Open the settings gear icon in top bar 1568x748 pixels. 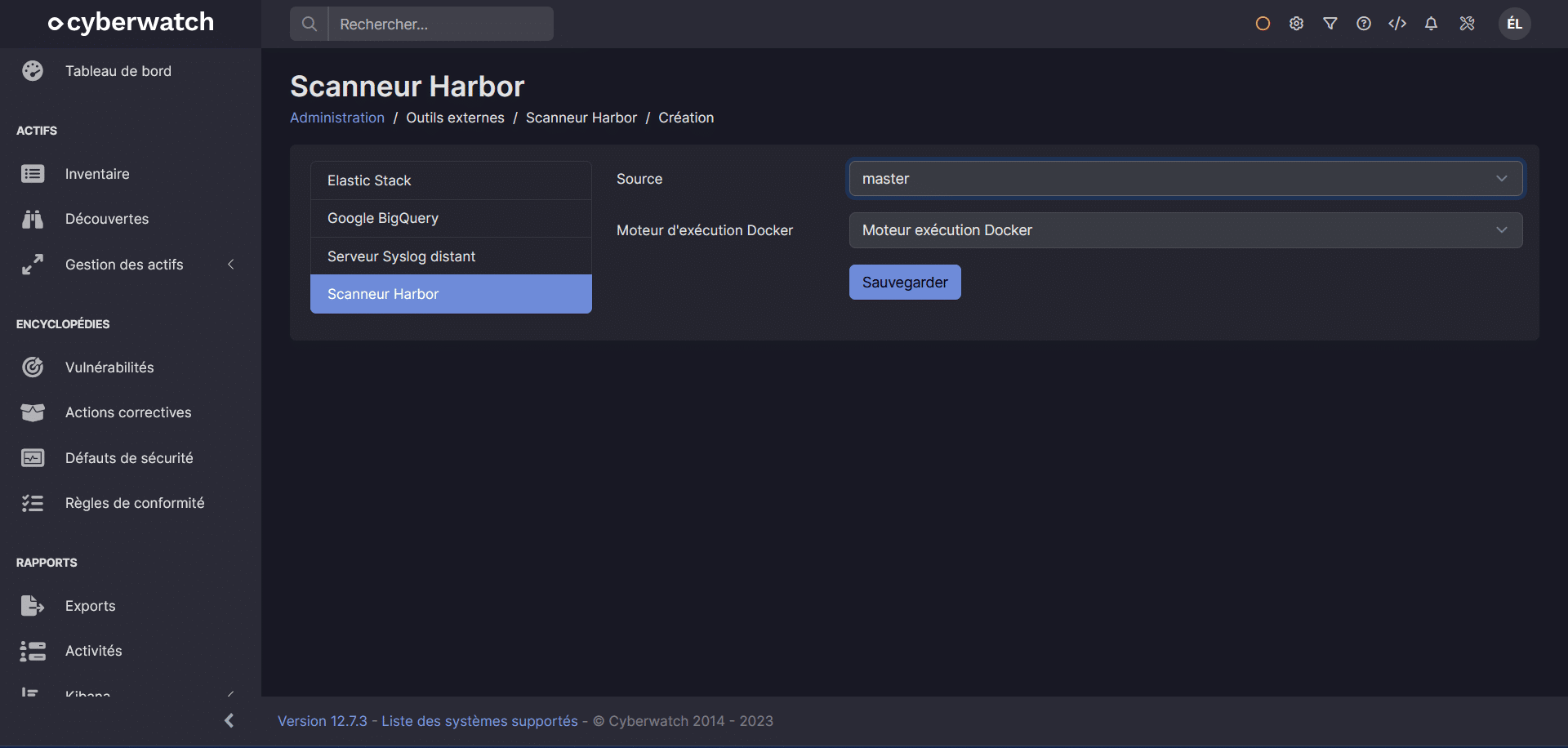pos(1296,24)
